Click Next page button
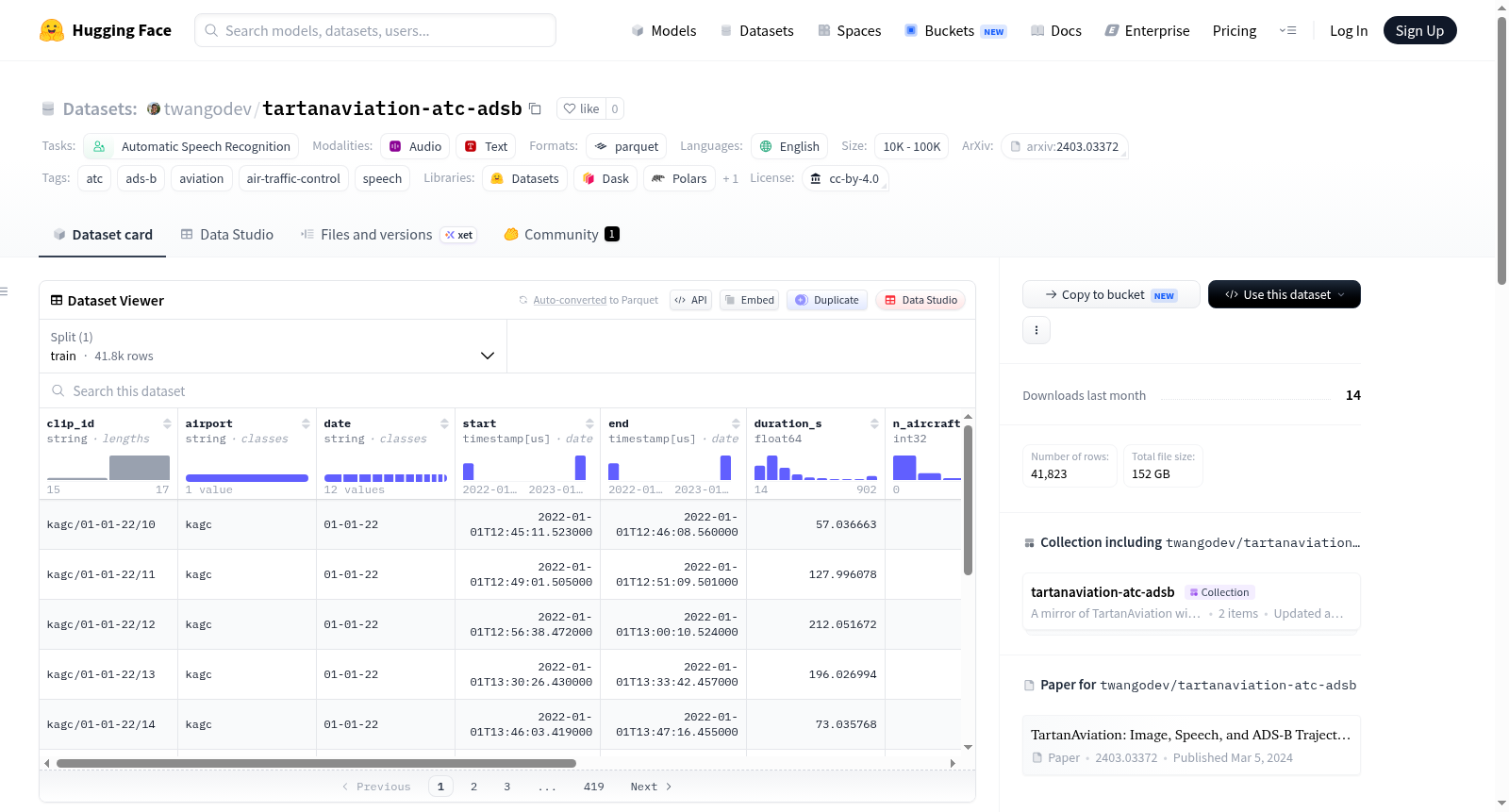The width and height of the screenshot is (1509, 812). 652,787
